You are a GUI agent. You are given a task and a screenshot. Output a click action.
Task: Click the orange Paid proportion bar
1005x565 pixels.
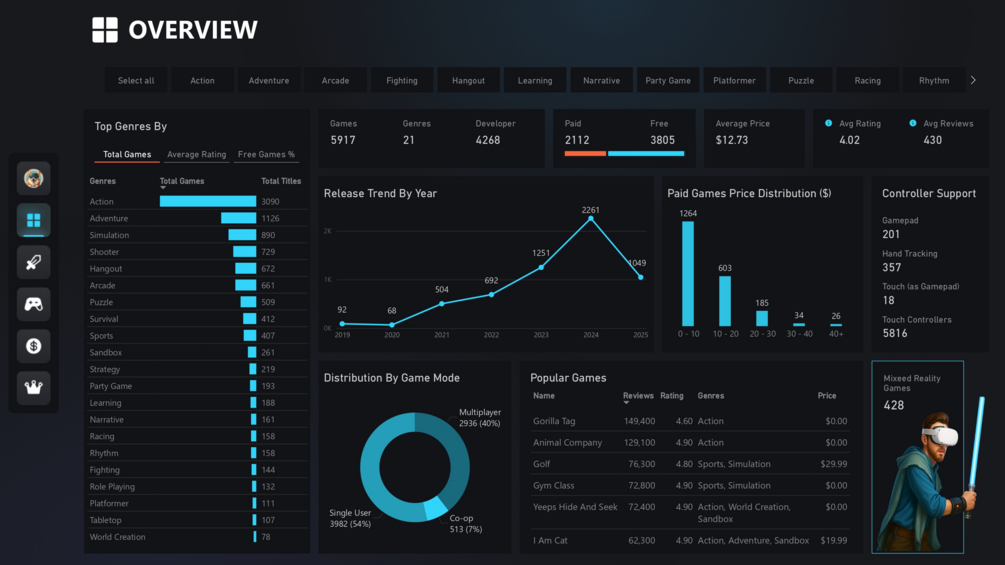585,154
